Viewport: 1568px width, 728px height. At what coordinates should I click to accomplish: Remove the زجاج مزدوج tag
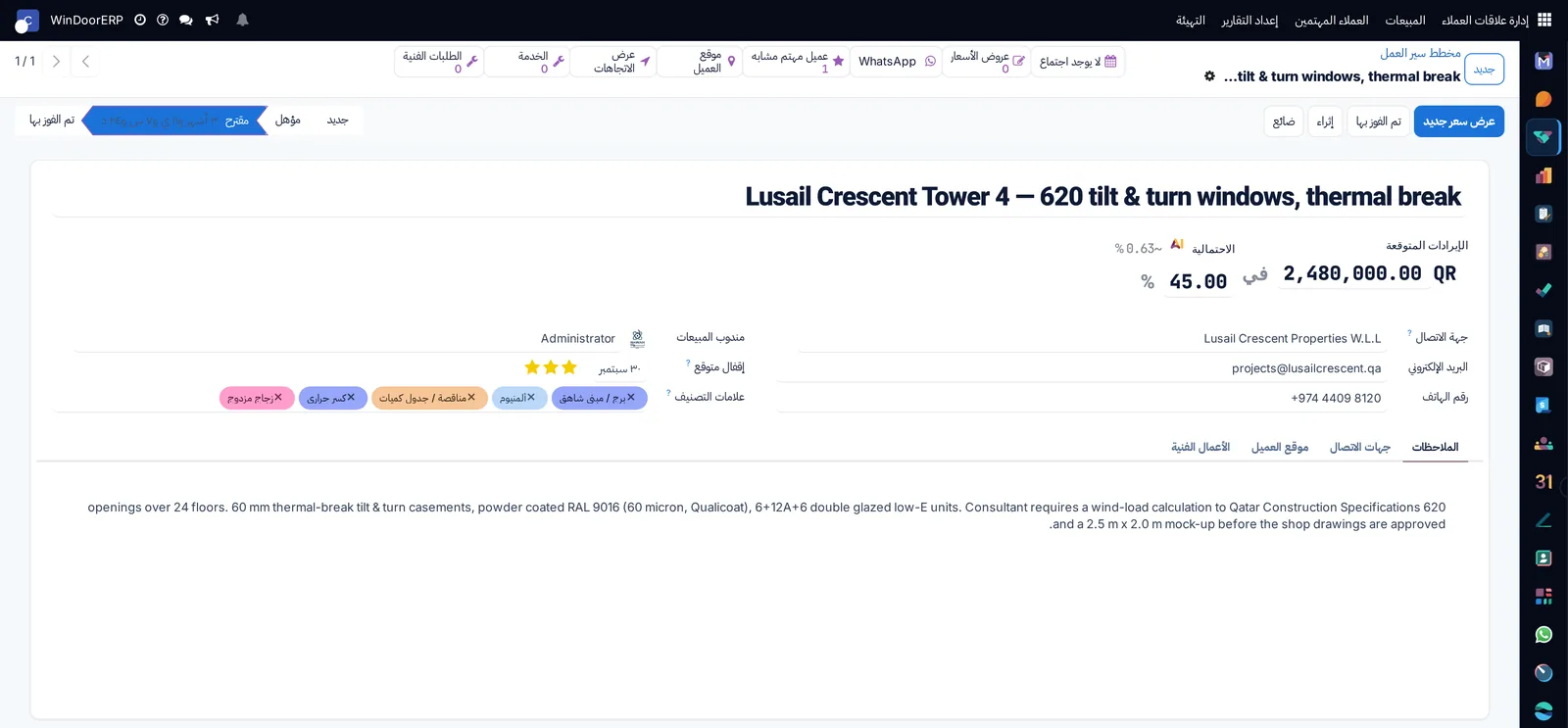[278, 397]
